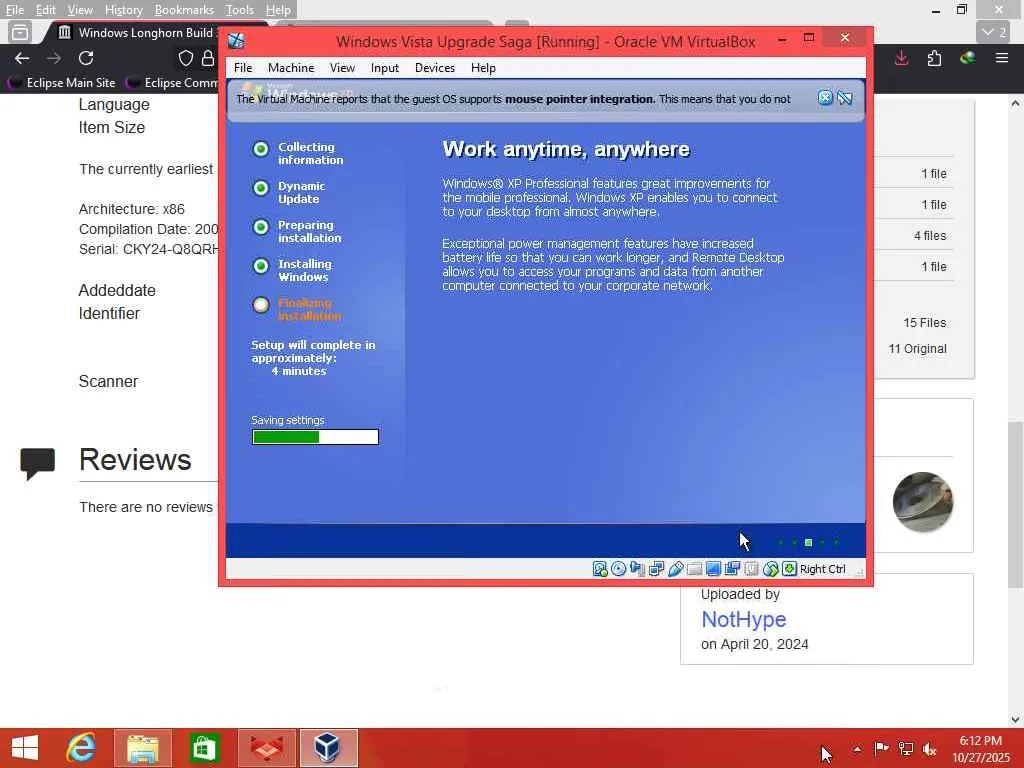
Task: Expand the list-all-tabs dropdown in browser
Action: (x=993, y=31)
